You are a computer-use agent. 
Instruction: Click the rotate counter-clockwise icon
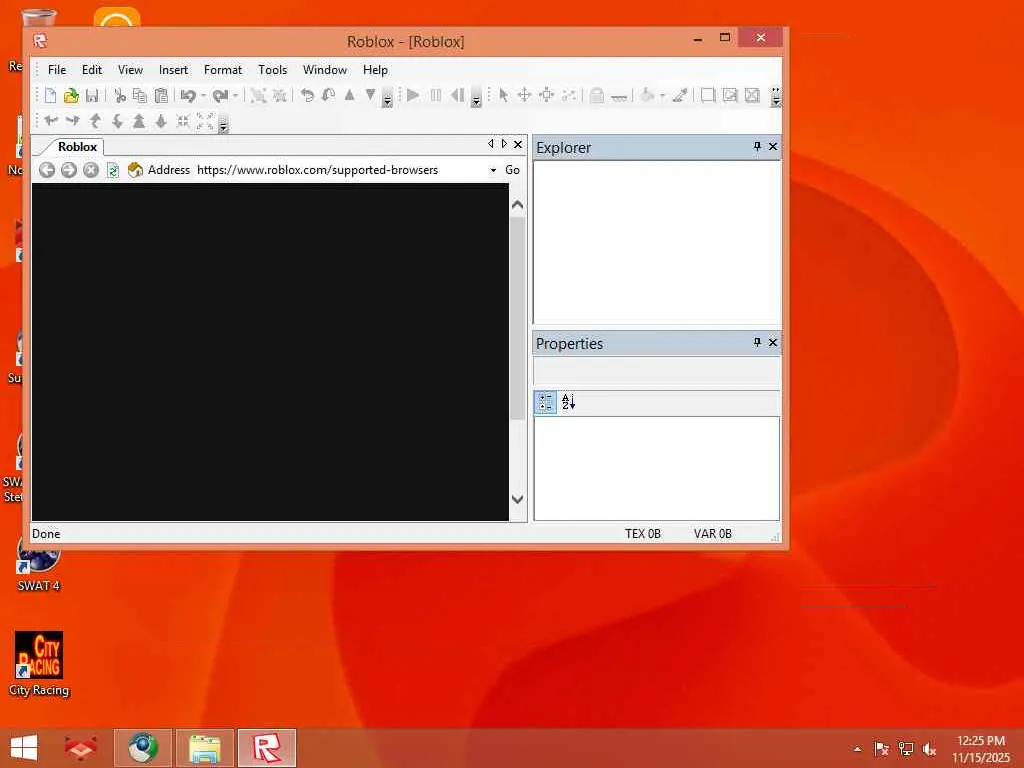pos(307,95)
